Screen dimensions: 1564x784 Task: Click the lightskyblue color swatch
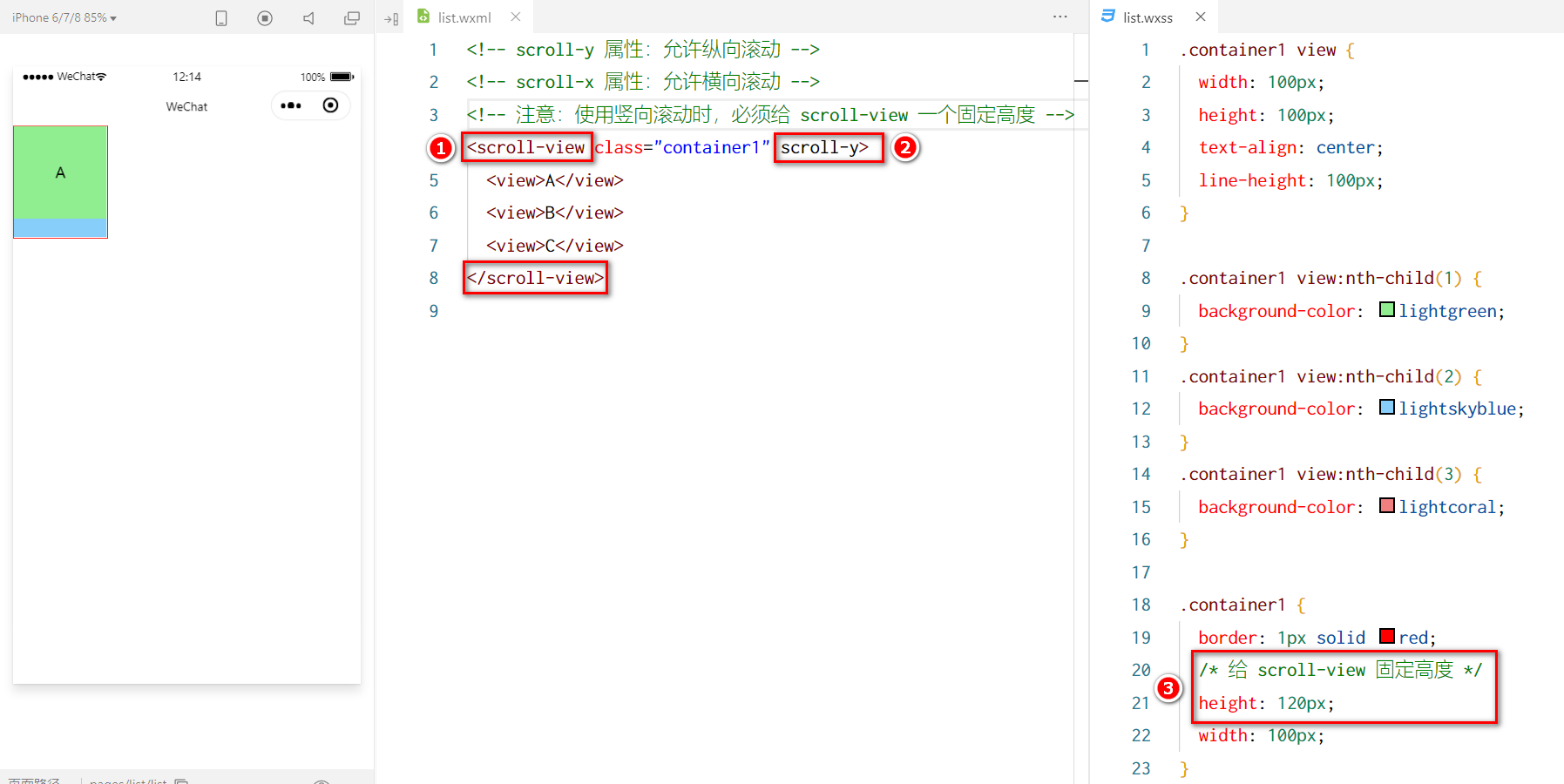[x=1387, y=408]
